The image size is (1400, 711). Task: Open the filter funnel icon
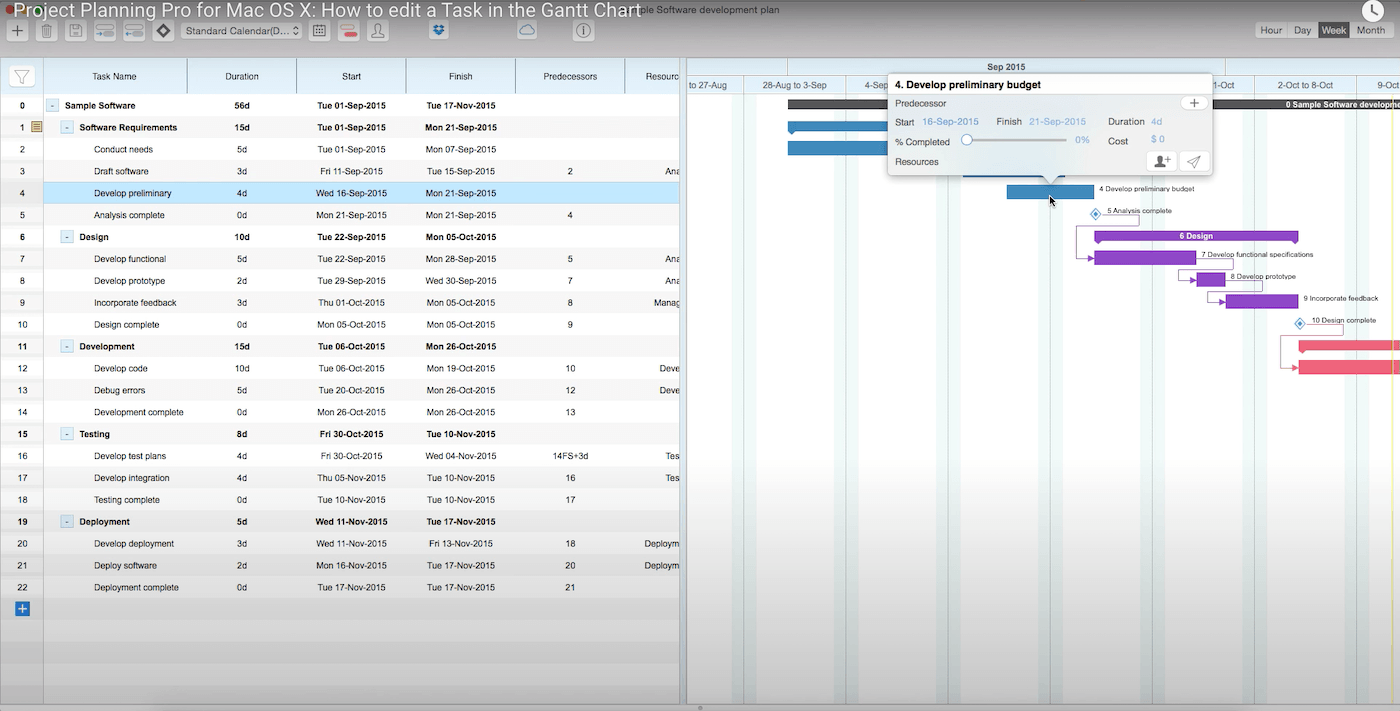(22, 76)
